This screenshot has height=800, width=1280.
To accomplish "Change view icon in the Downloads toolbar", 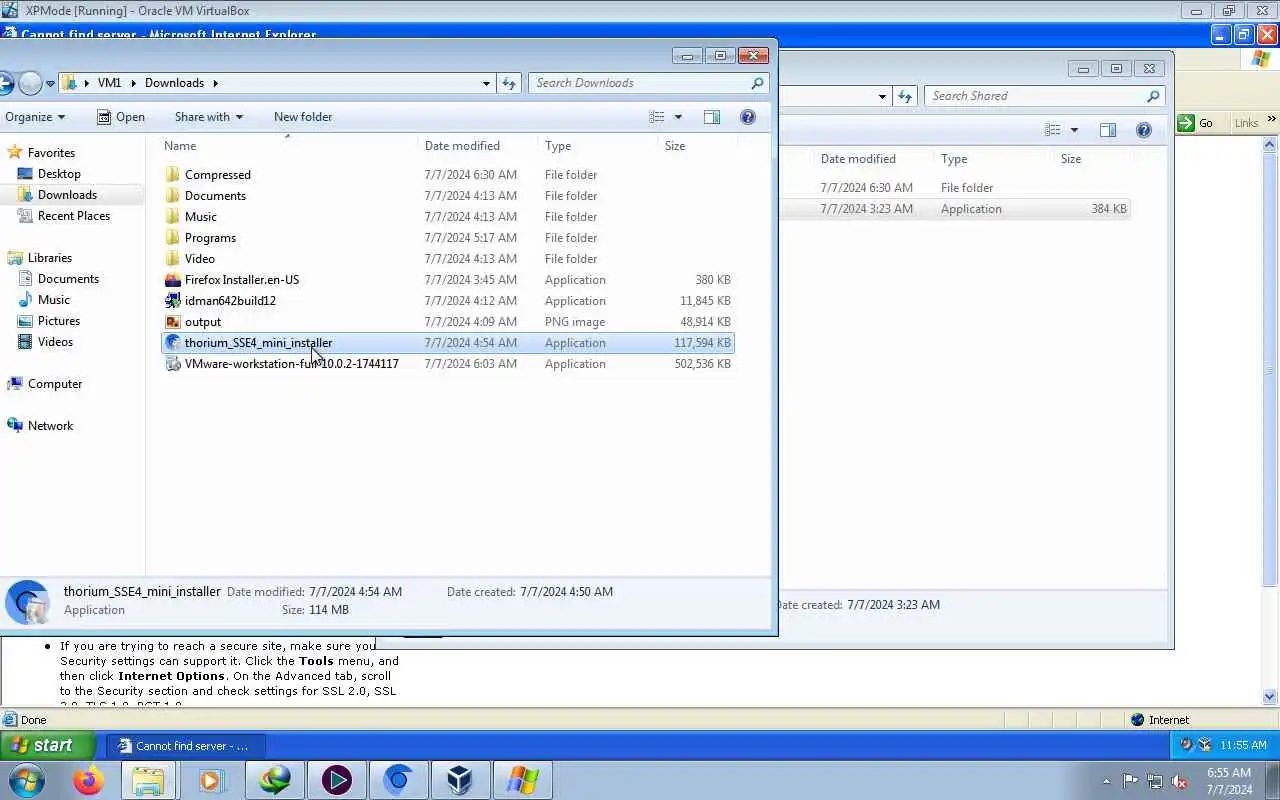I will click(657, 117).
